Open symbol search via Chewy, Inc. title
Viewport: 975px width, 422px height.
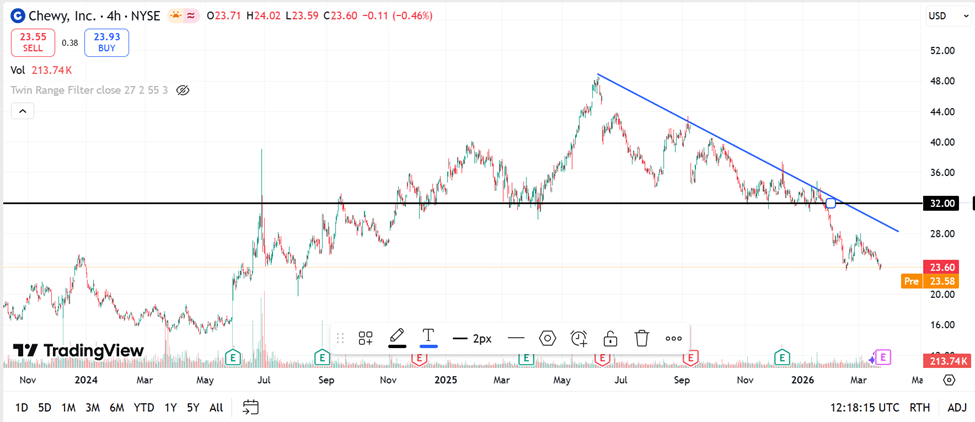click(63, 16)
